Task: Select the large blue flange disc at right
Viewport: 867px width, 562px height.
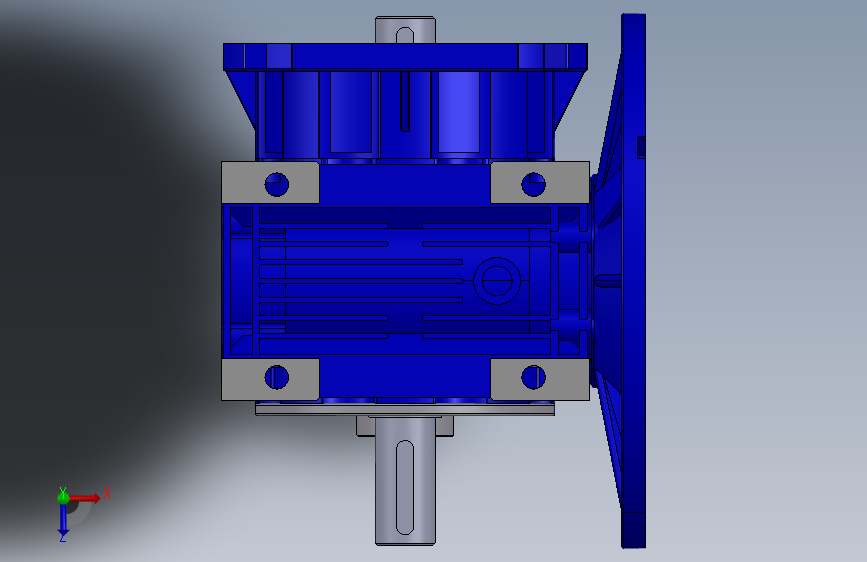Action: pos(634,281)
